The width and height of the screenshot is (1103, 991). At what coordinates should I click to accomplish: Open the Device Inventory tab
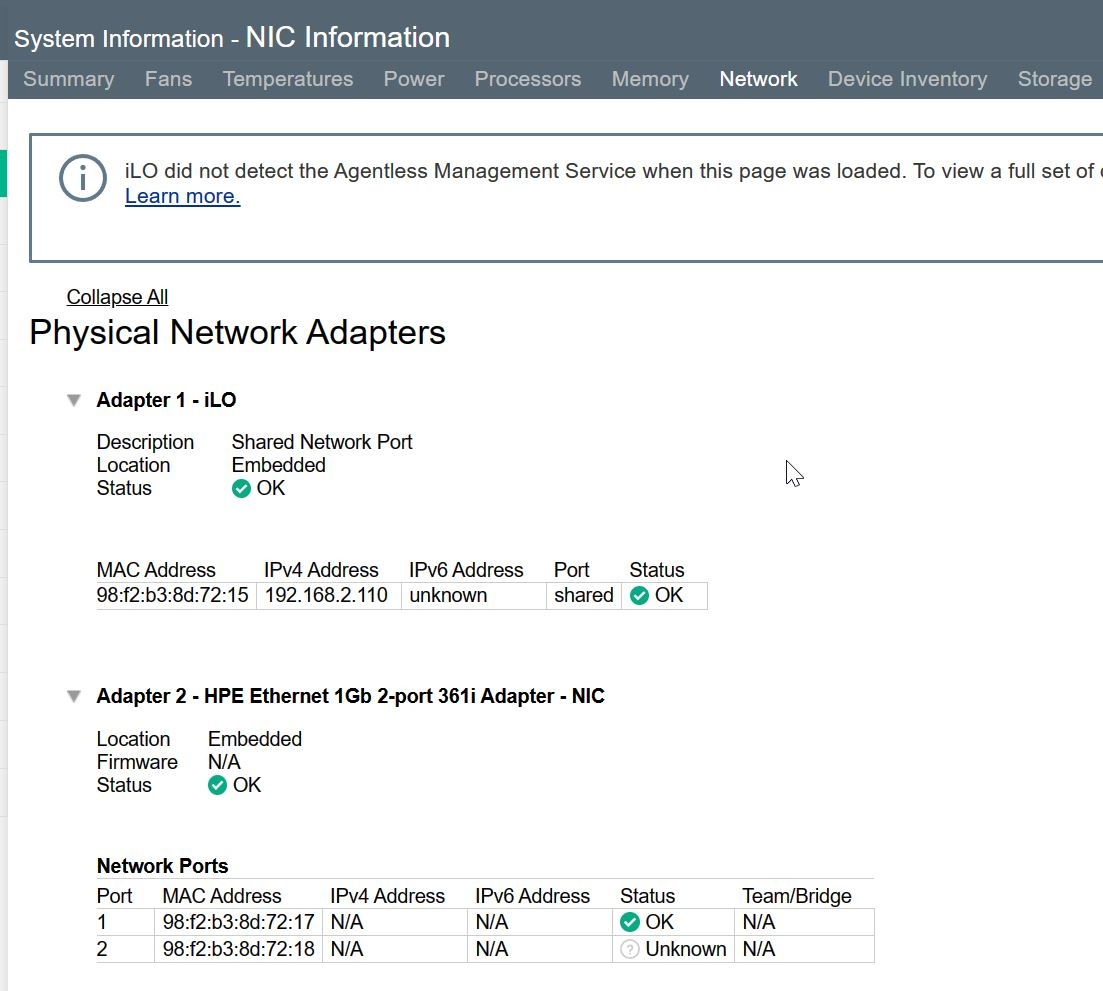(x=907, y=79)
